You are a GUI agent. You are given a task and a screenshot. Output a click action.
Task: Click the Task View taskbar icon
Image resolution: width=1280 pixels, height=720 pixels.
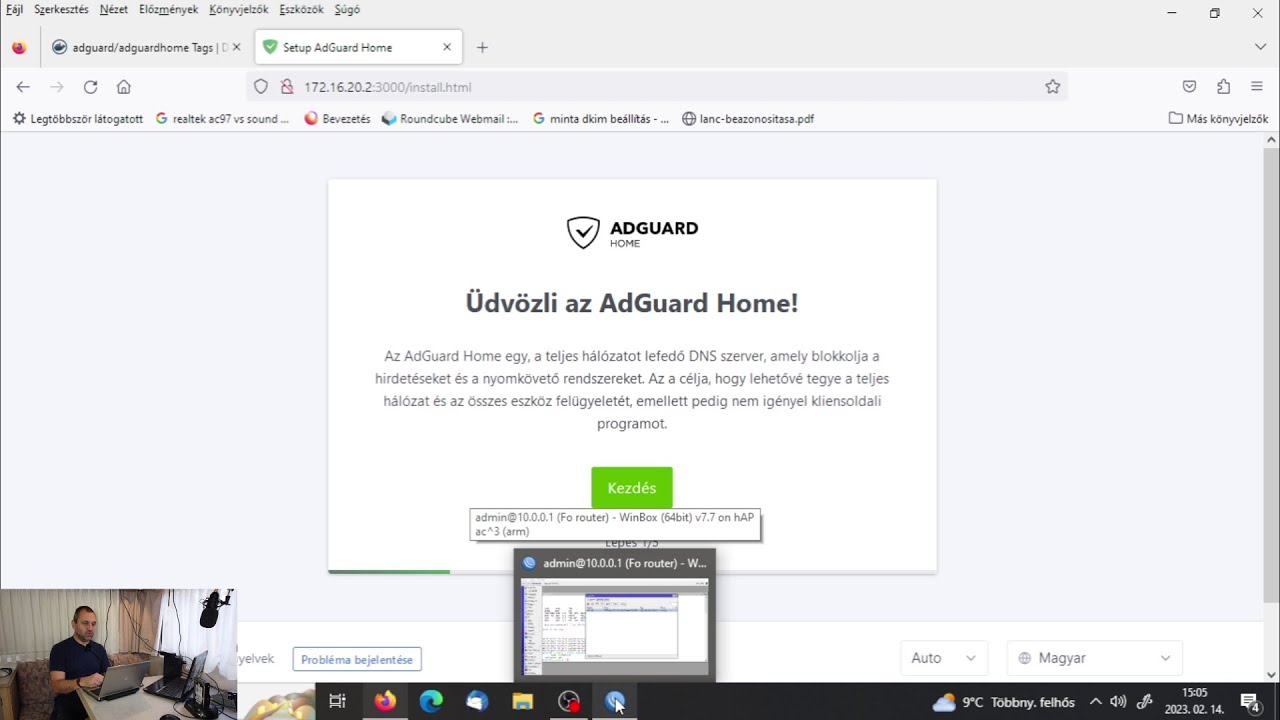point(337,702)
